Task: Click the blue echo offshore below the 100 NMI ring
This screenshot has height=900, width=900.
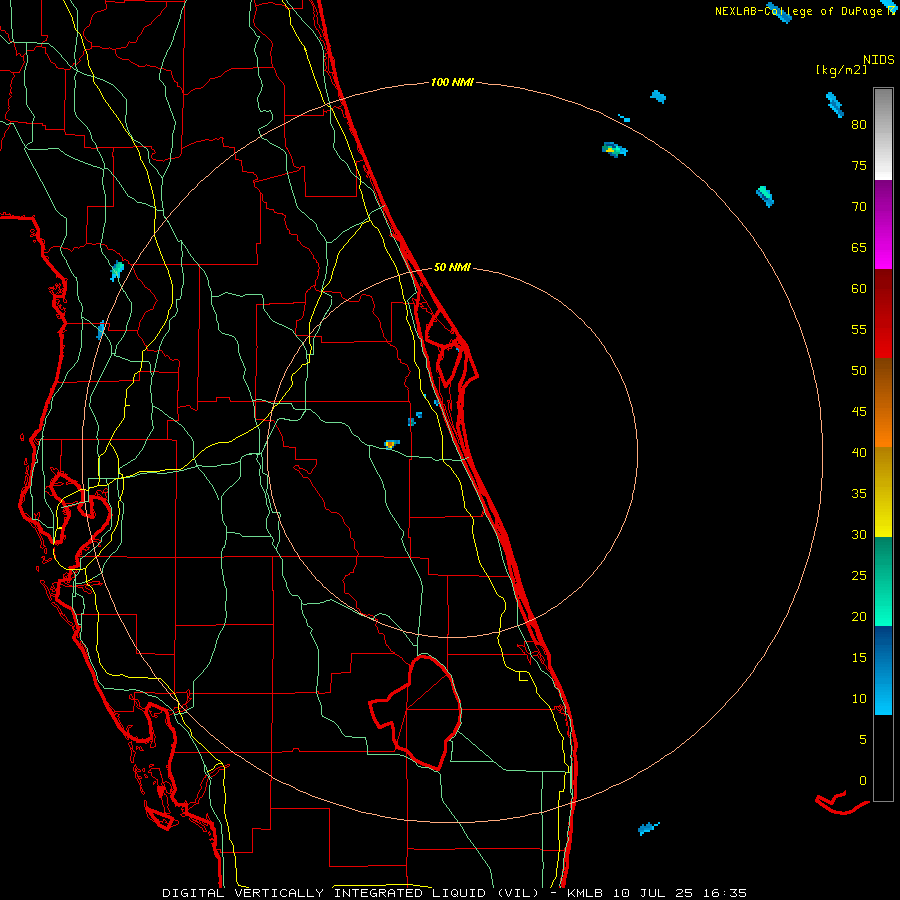Action: 649,828
